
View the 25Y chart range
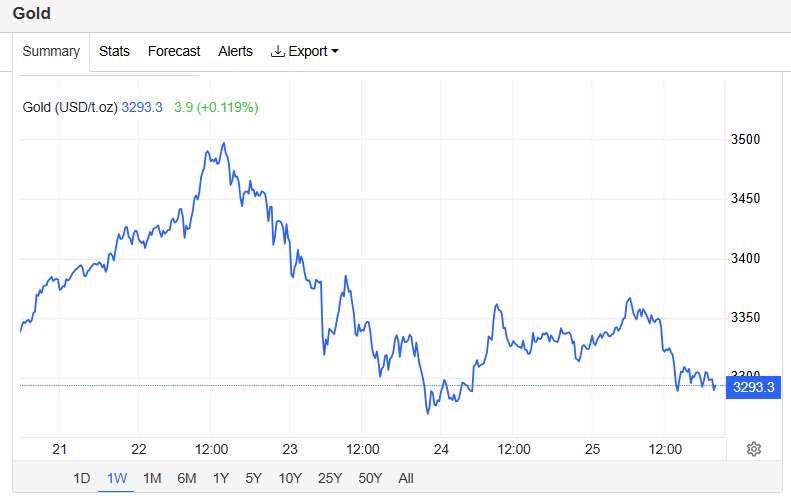pyautogui.click(x=329, y=478)
